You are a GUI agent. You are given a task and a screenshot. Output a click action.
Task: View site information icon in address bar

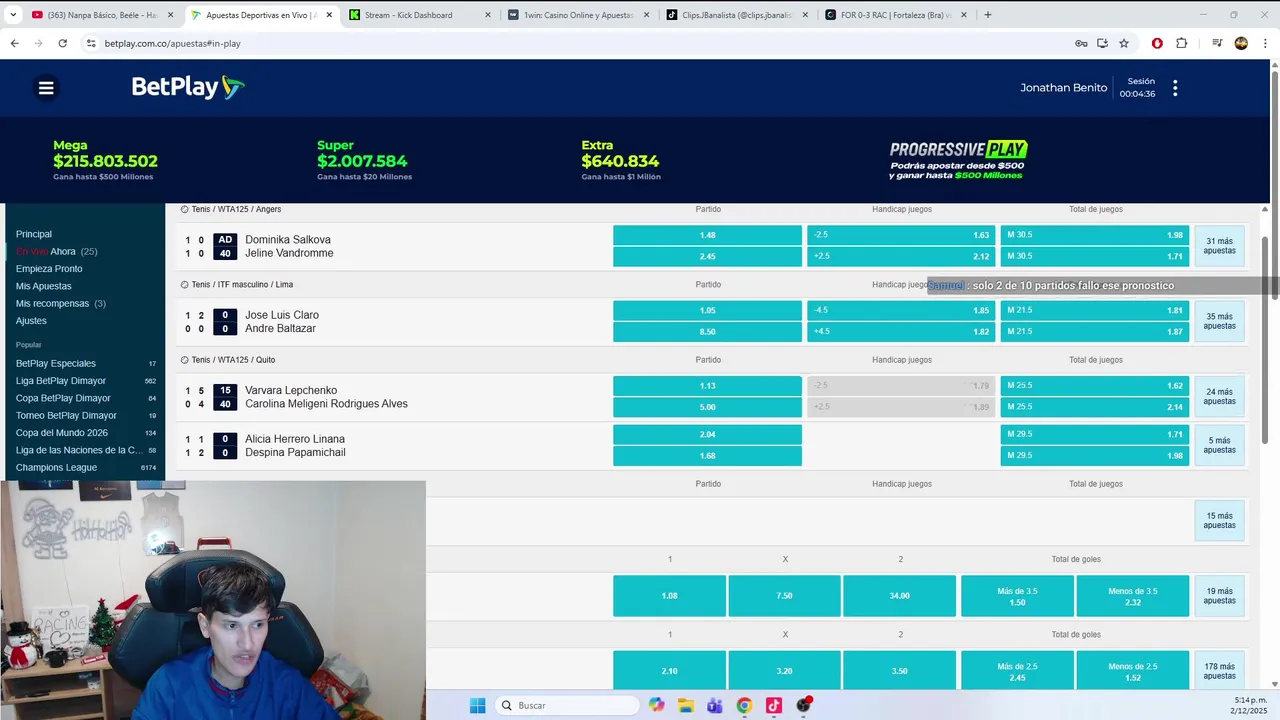[91, 43]
